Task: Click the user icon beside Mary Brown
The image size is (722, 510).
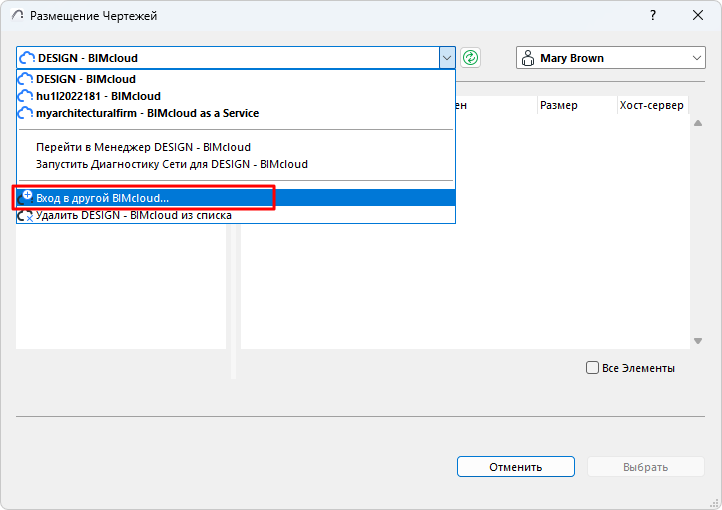Action: [528, 58]
